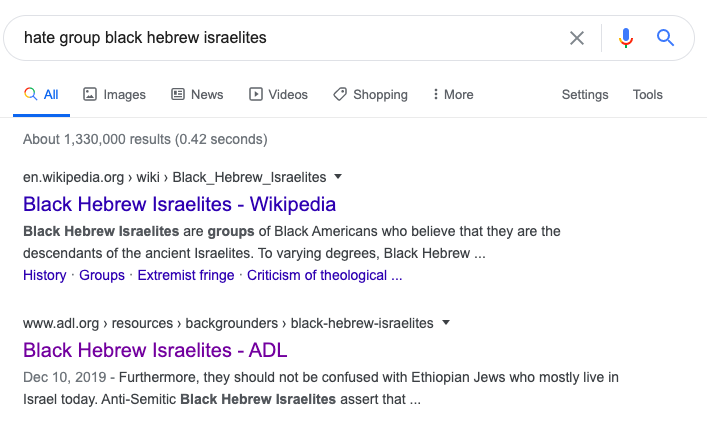Jump to the Wikipedia History section

[x=44, y=275]
